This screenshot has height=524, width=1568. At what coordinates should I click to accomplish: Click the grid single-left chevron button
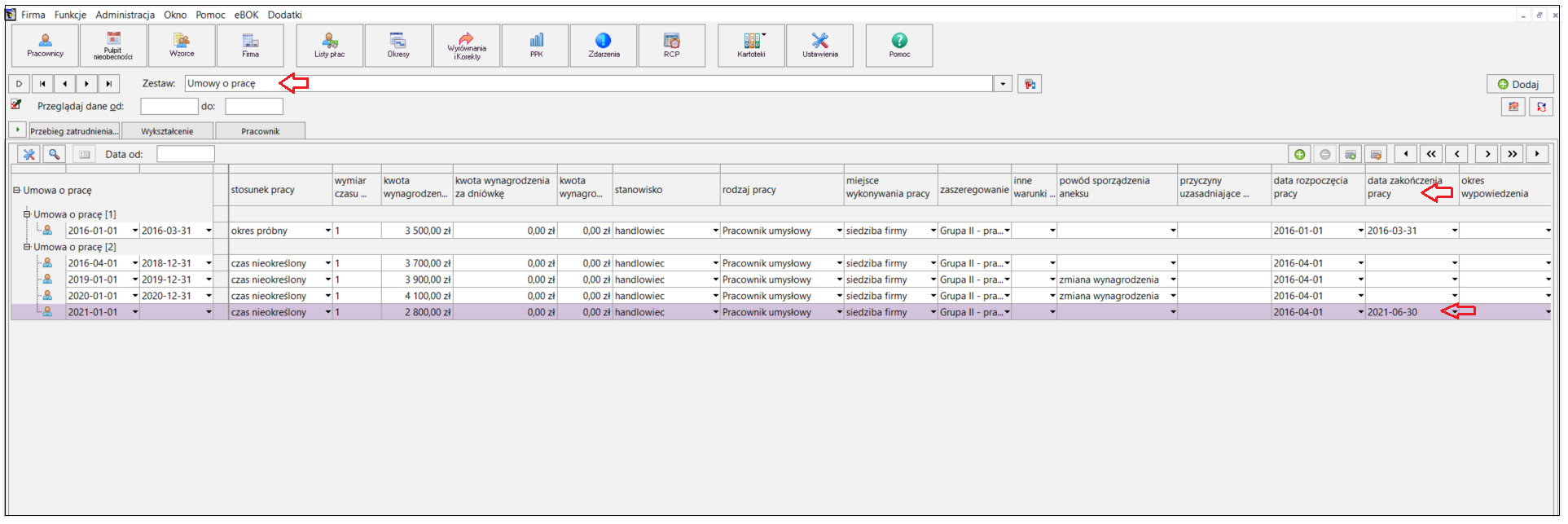pos(1456,154)
